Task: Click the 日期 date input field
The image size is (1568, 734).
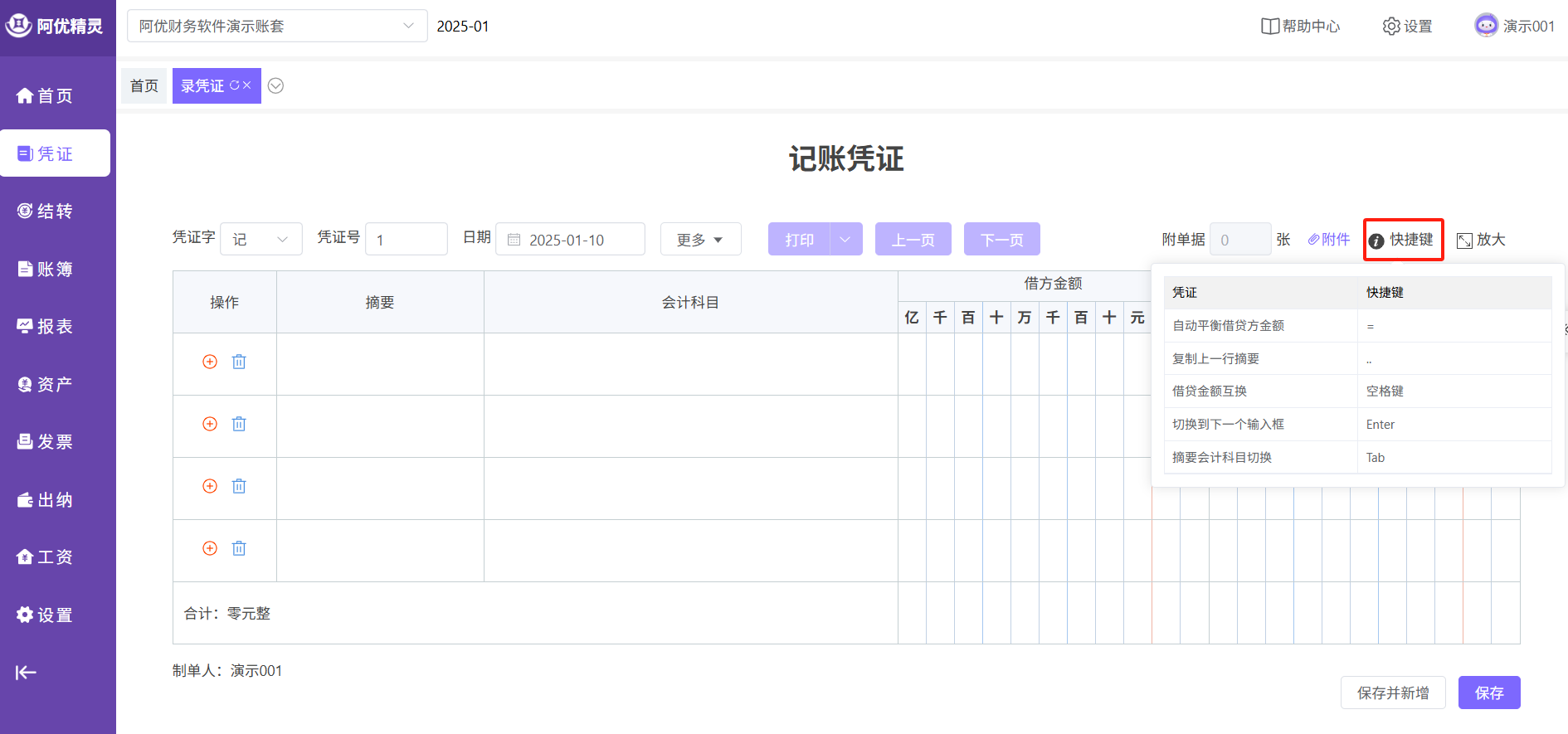Action: [570, 240]
